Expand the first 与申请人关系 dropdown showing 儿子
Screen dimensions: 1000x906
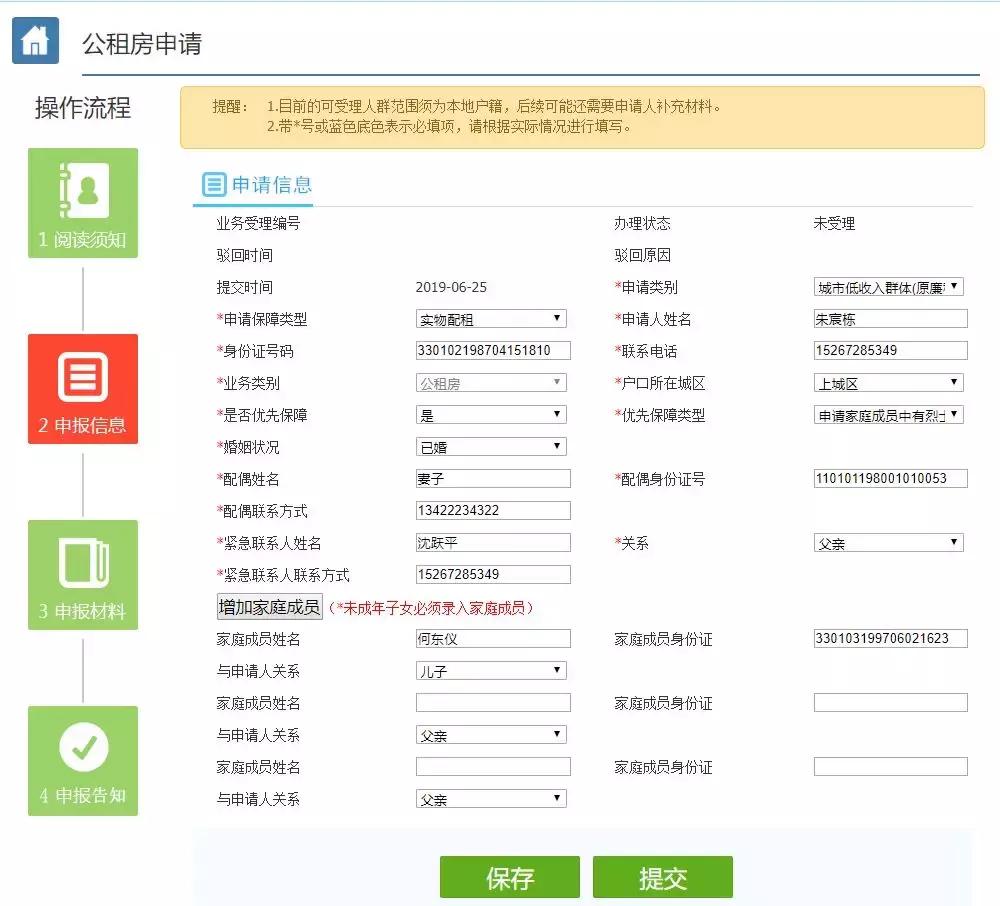tap(491, 670)
